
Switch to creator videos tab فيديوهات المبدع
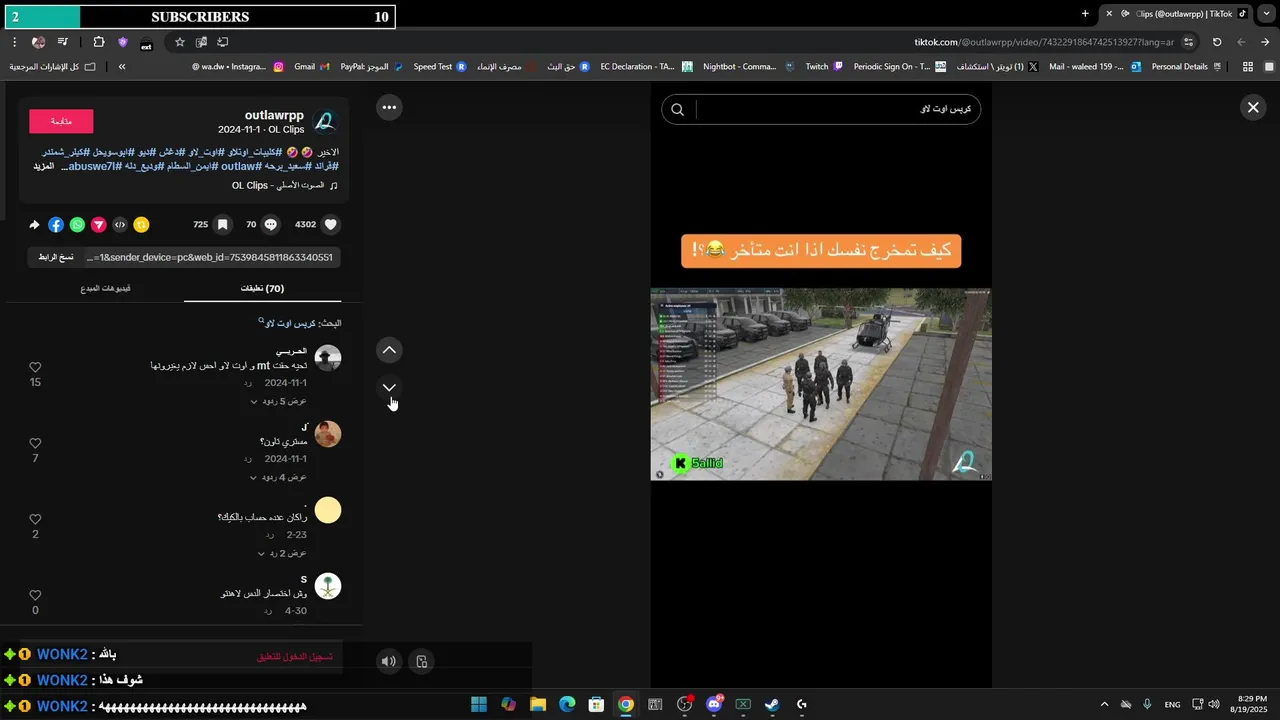[x=105, y=288]
